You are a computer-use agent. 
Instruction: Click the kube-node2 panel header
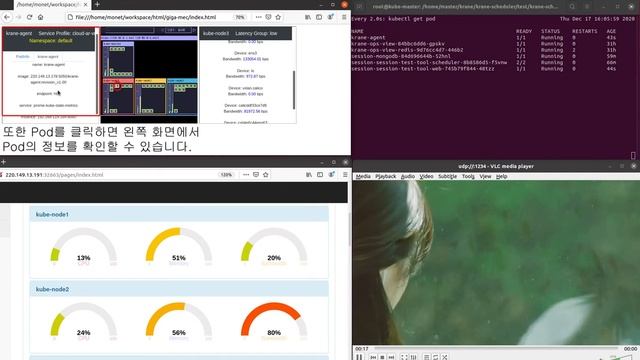coord(179,289)
